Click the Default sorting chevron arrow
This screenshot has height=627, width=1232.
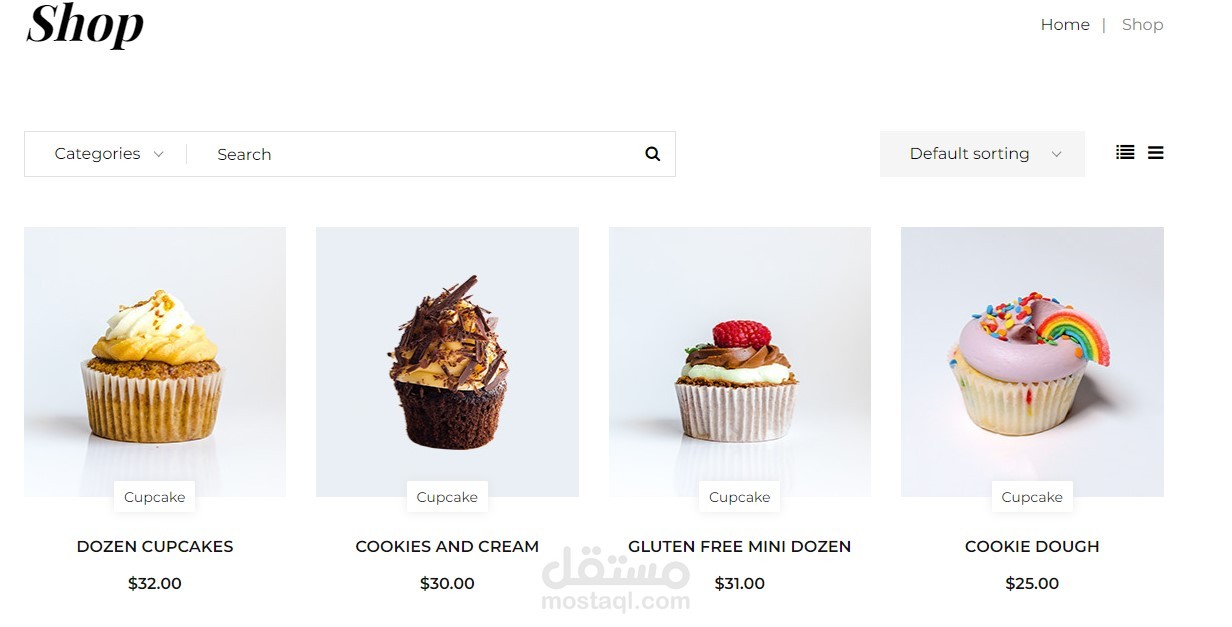1056,154
